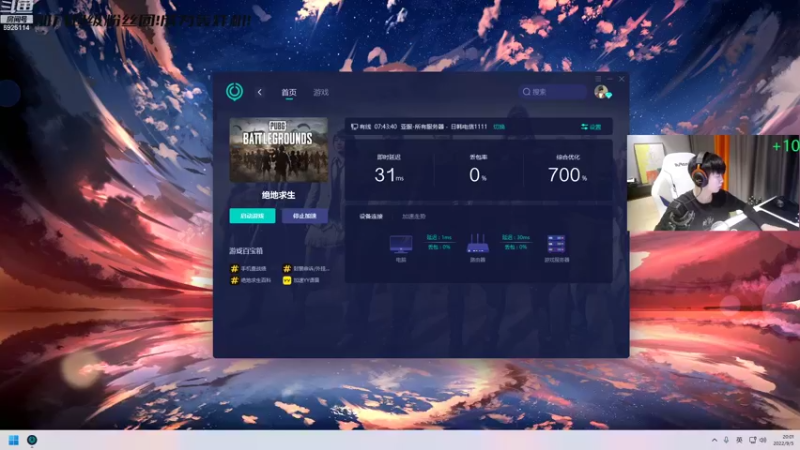Open the Windows Start menu
This screenshot has width=800, height=450.
point(14,440)
